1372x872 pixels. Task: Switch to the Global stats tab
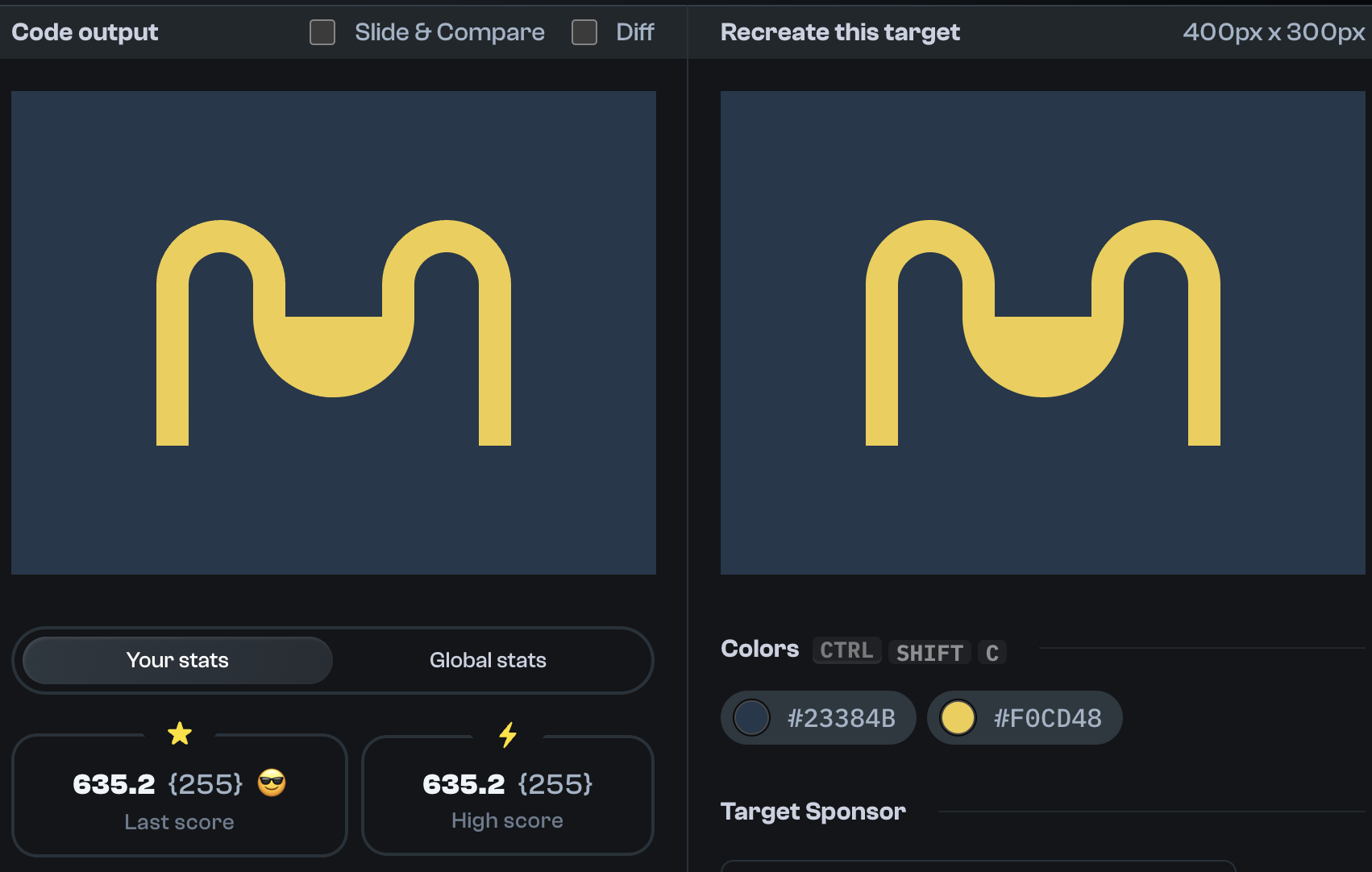(x=488, y=660)
